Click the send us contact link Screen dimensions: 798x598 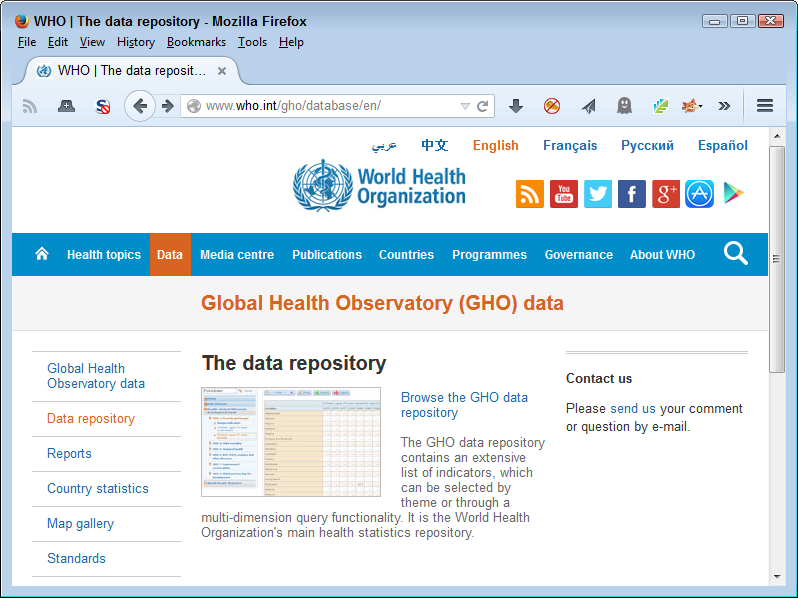[x=633, y=409]
